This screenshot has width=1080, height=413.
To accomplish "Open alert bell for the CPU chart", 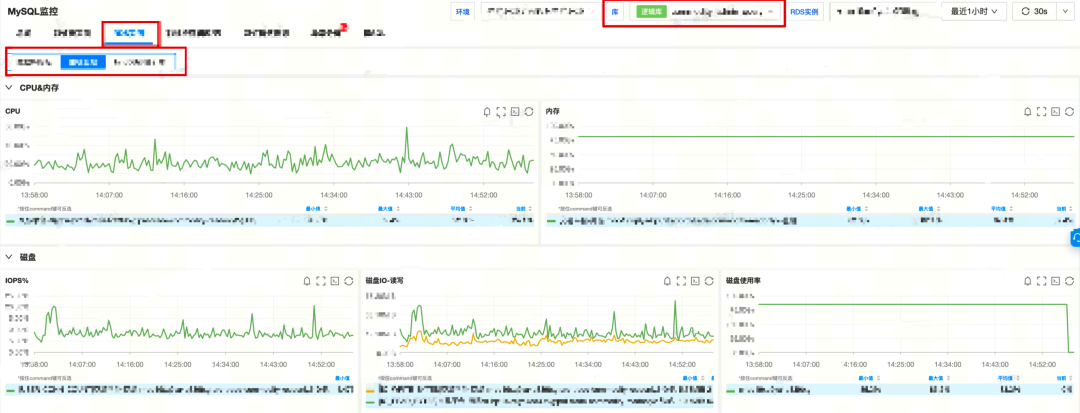I will [488, 112].
